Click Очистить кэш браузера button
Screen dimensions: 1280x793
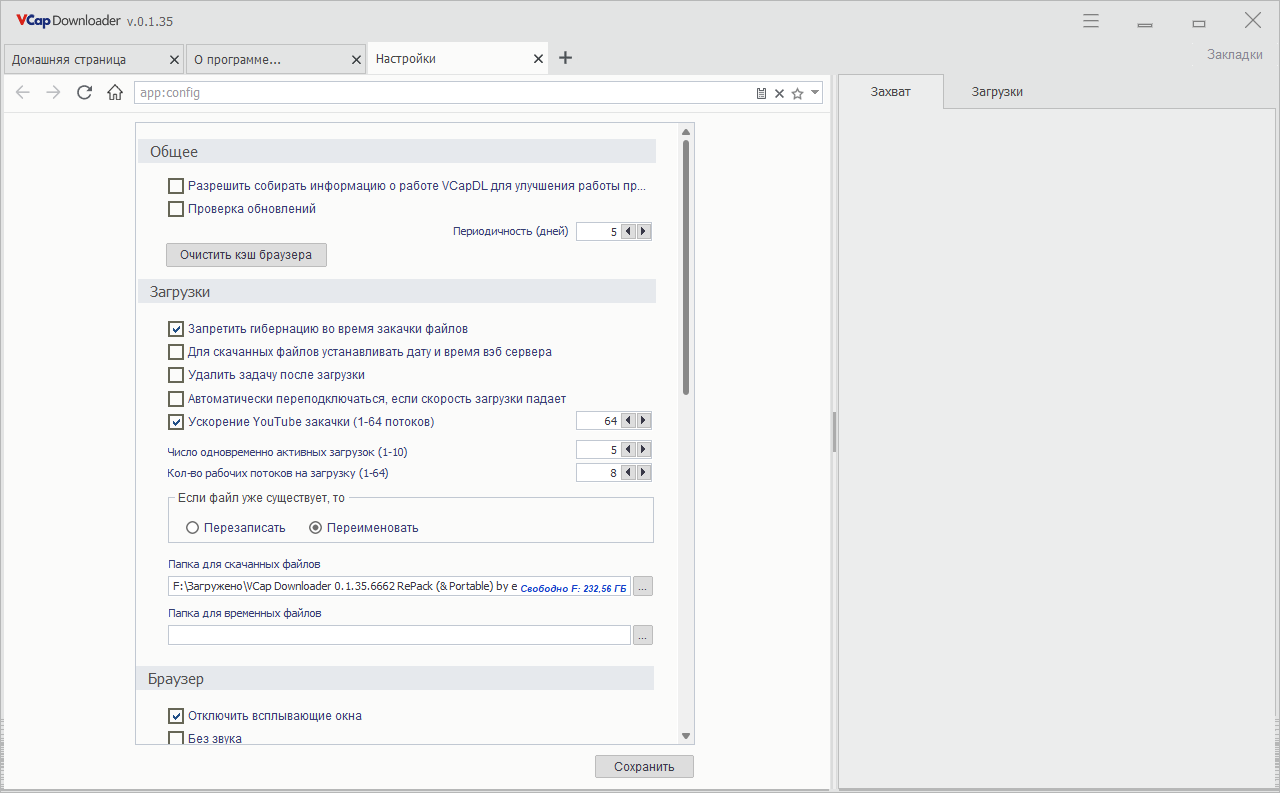(x=246, y=255)
